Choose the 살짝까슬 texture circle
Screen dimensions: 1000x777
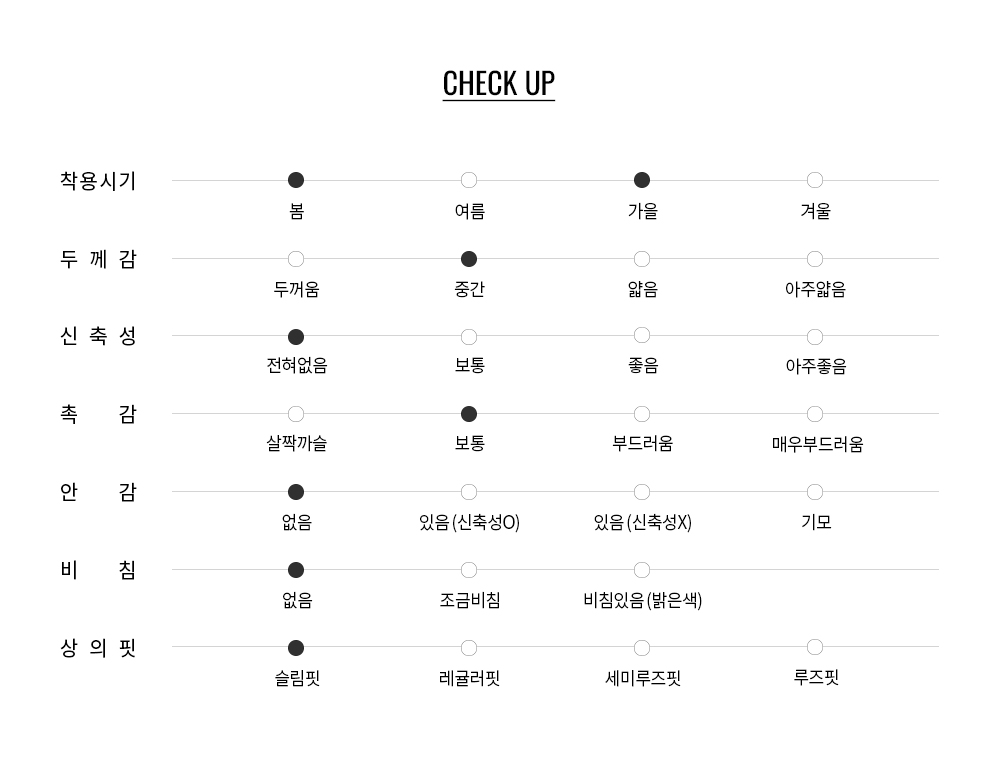296,414
